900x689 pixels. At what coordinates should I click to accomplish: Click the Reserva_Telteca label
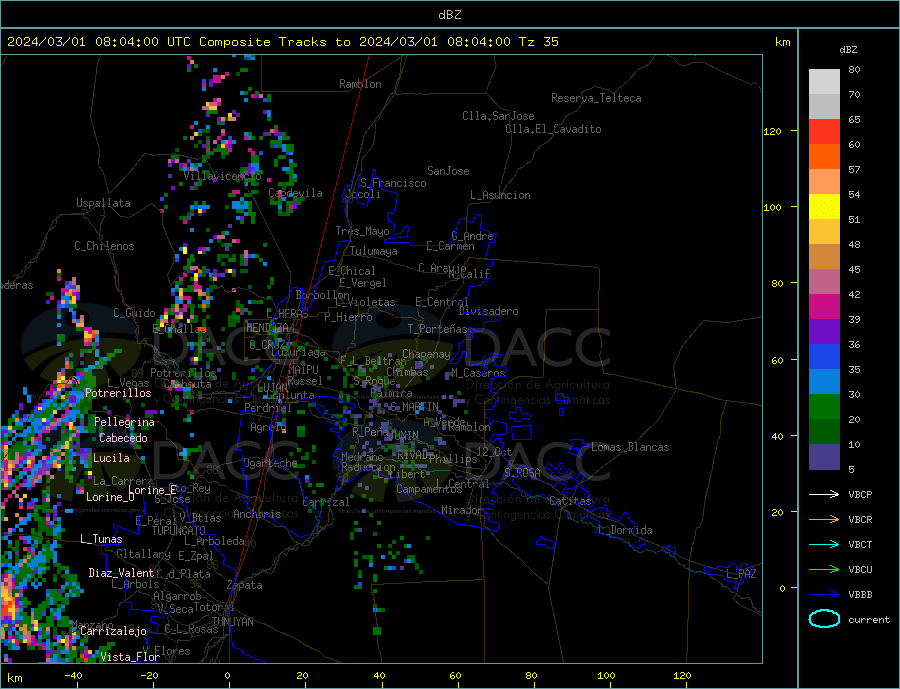coord(596,98)
